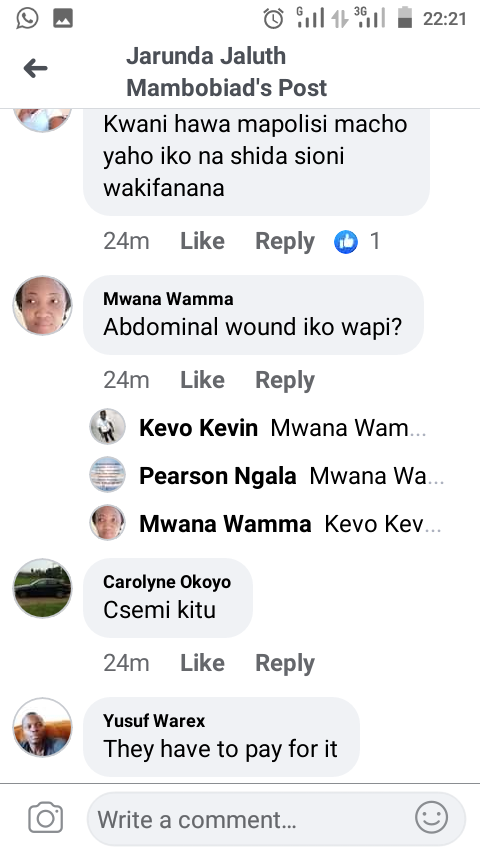Reply to Carolyne Okoyo's comment
The width and height of the screenshot is (480, 854).
[285, 663]
